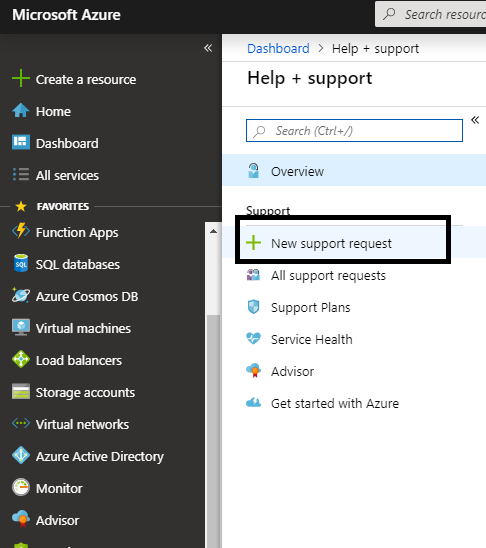Collapse the Help + support menu pane

[475, 120]
